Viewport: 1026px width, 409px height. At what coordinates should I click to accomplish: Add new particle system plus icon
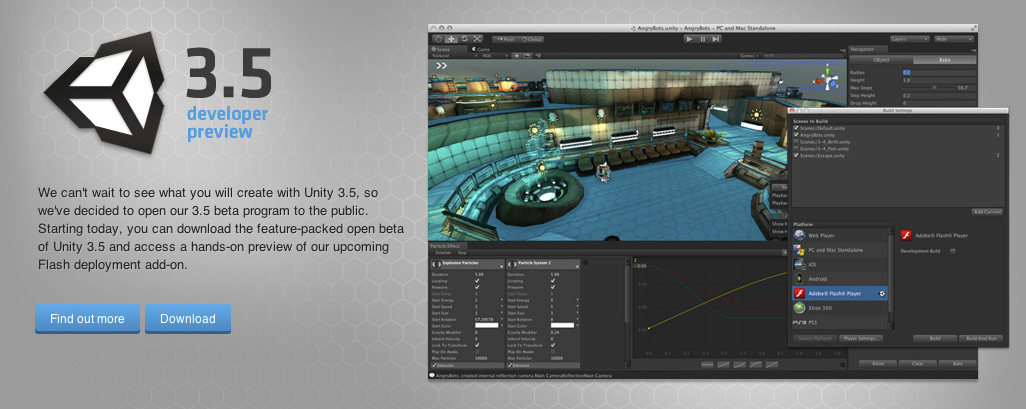pyautogui.click(x=585, y=262)
